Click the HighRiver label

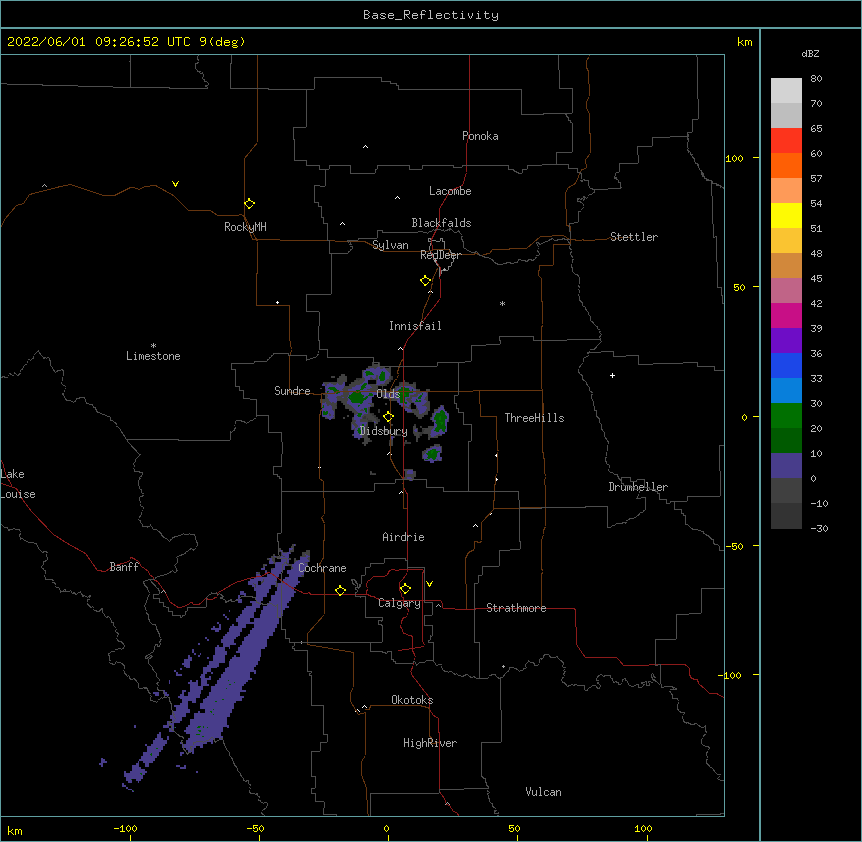tap(430, 743)
